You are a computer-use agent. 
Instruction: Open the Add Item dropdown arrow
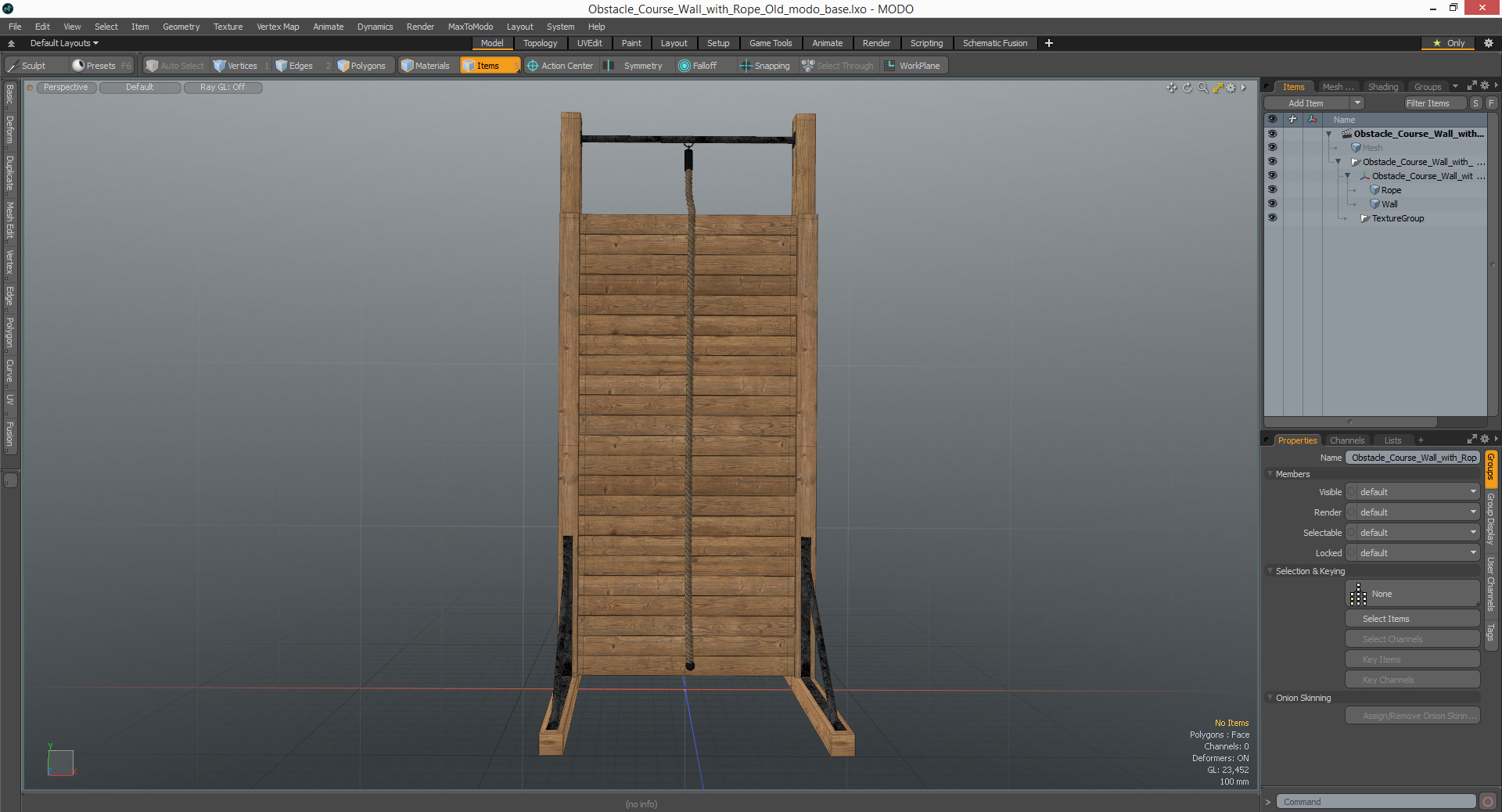point(1357,103)
